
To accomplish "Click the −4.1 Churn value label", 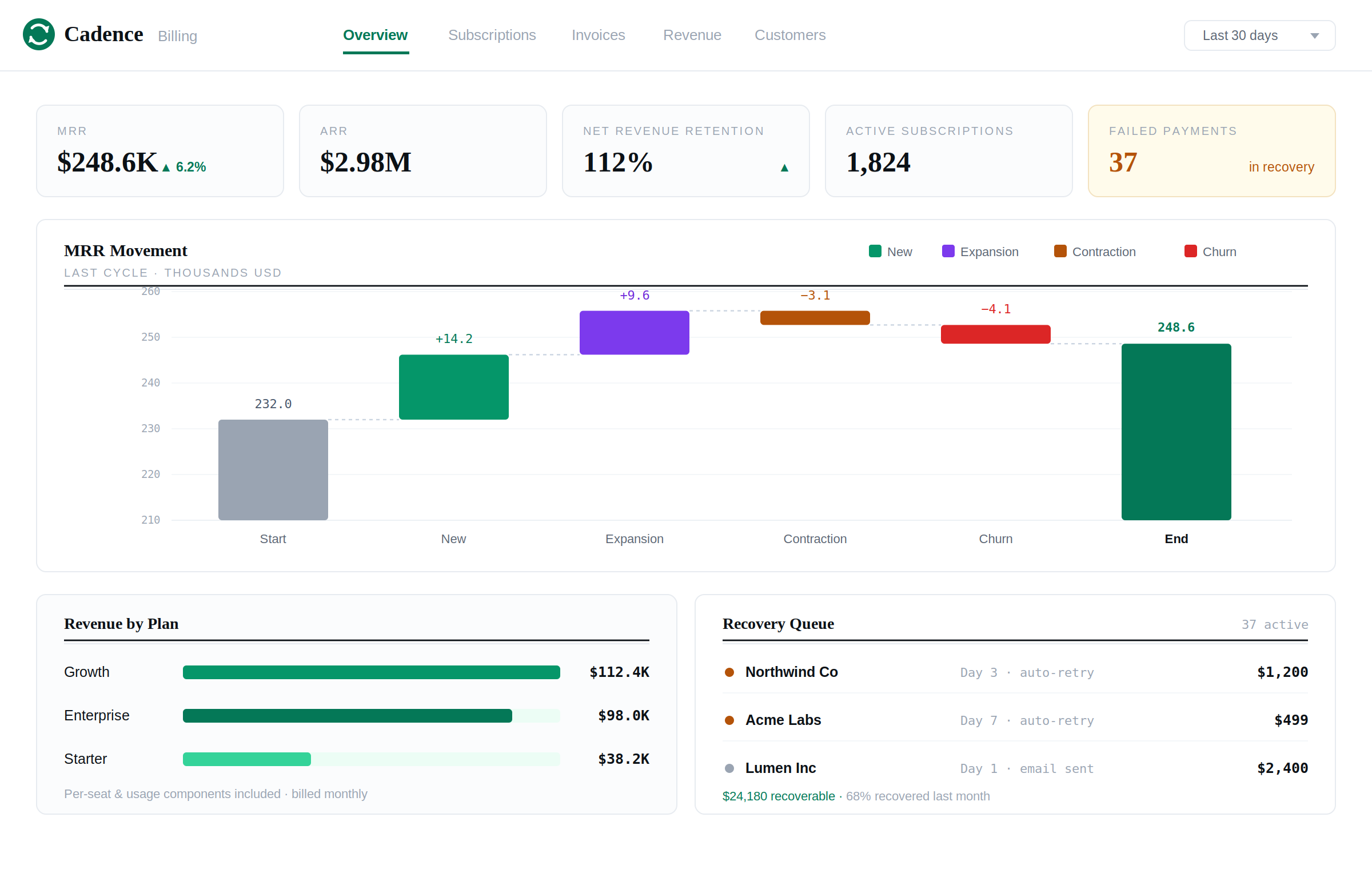I will 996,309.
